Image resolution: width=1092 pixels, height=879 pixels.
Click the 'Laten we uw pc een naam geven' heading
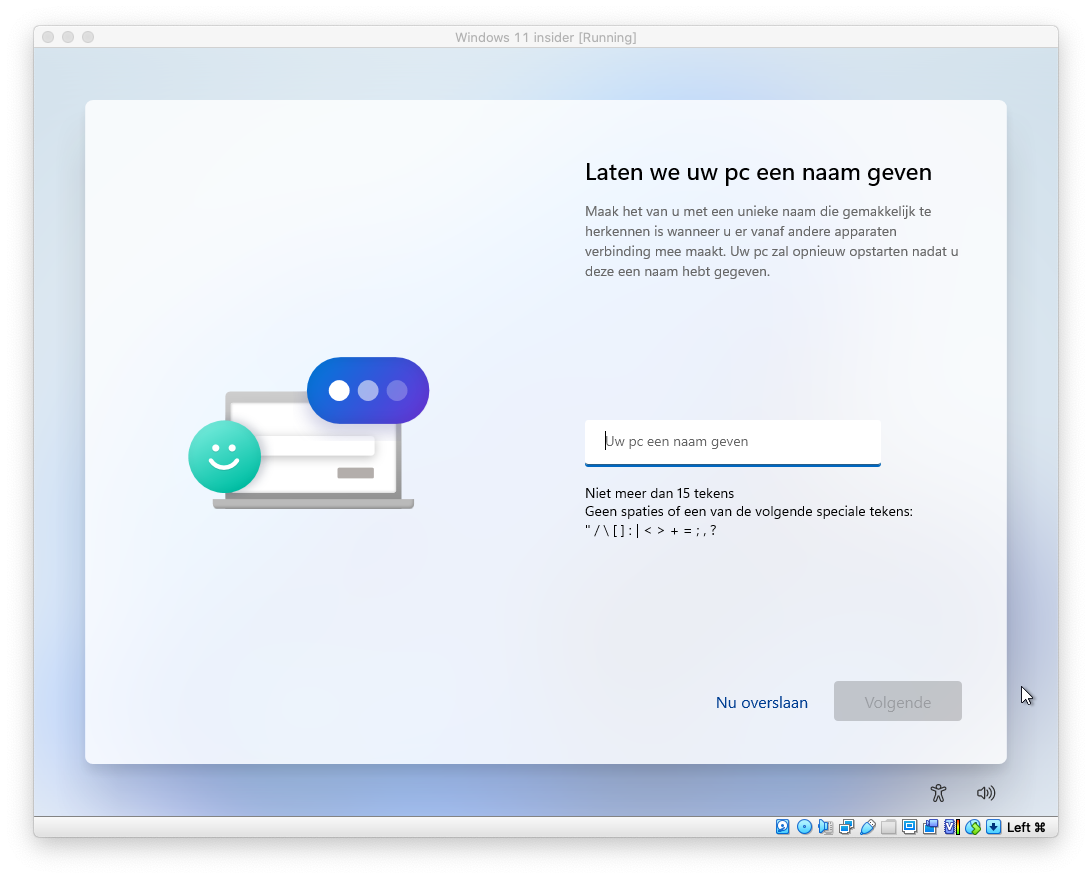click(758, 172)
